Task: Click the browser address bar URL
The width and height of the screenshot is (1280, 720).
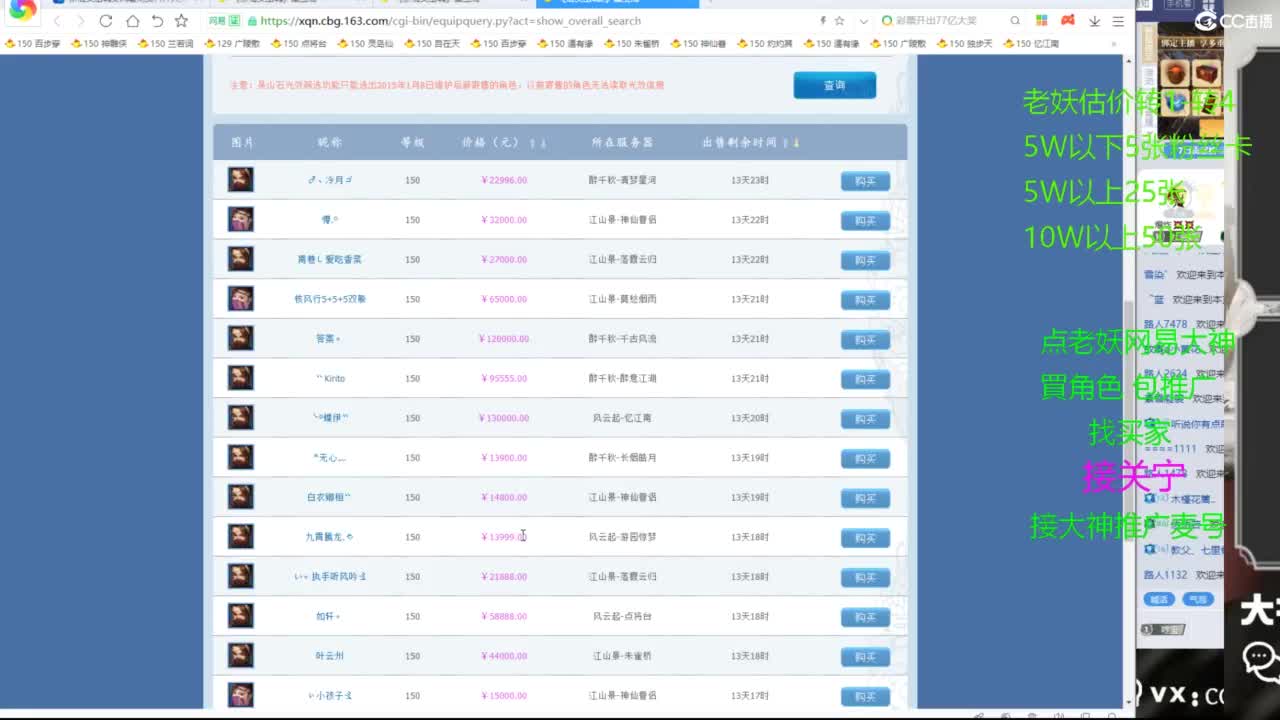Action: pos(450,21)
